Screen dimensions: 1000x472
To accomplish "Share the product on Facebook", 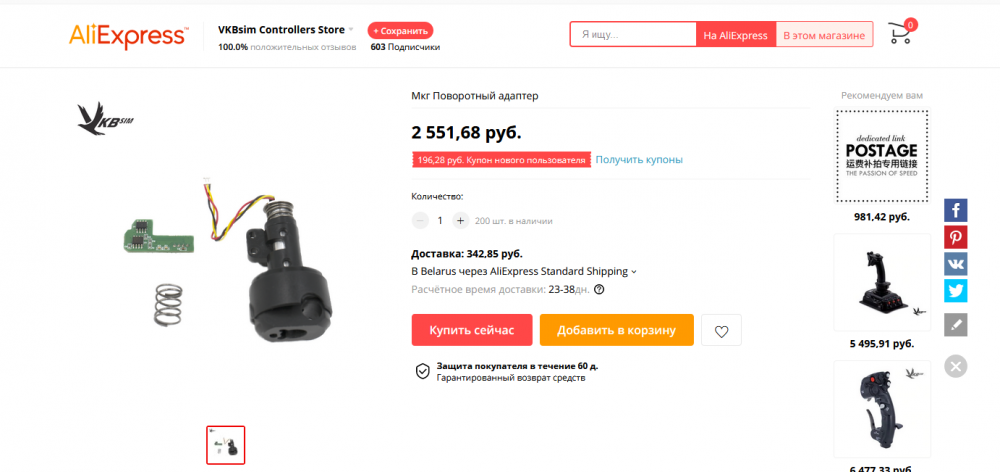I will click(956, 211).
